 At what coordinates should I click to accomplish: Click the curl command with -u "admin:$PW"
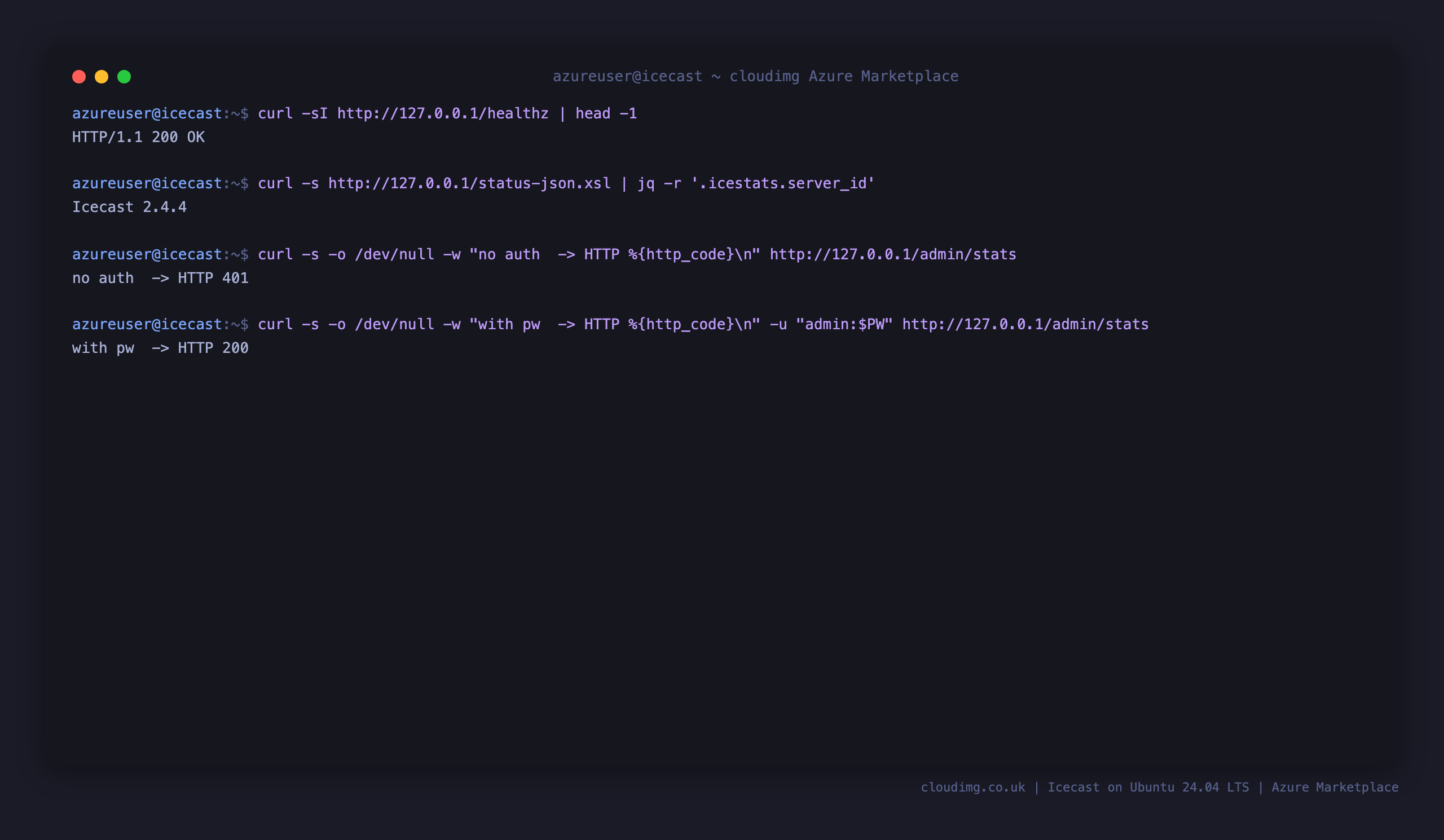click(x=703, y=324)
